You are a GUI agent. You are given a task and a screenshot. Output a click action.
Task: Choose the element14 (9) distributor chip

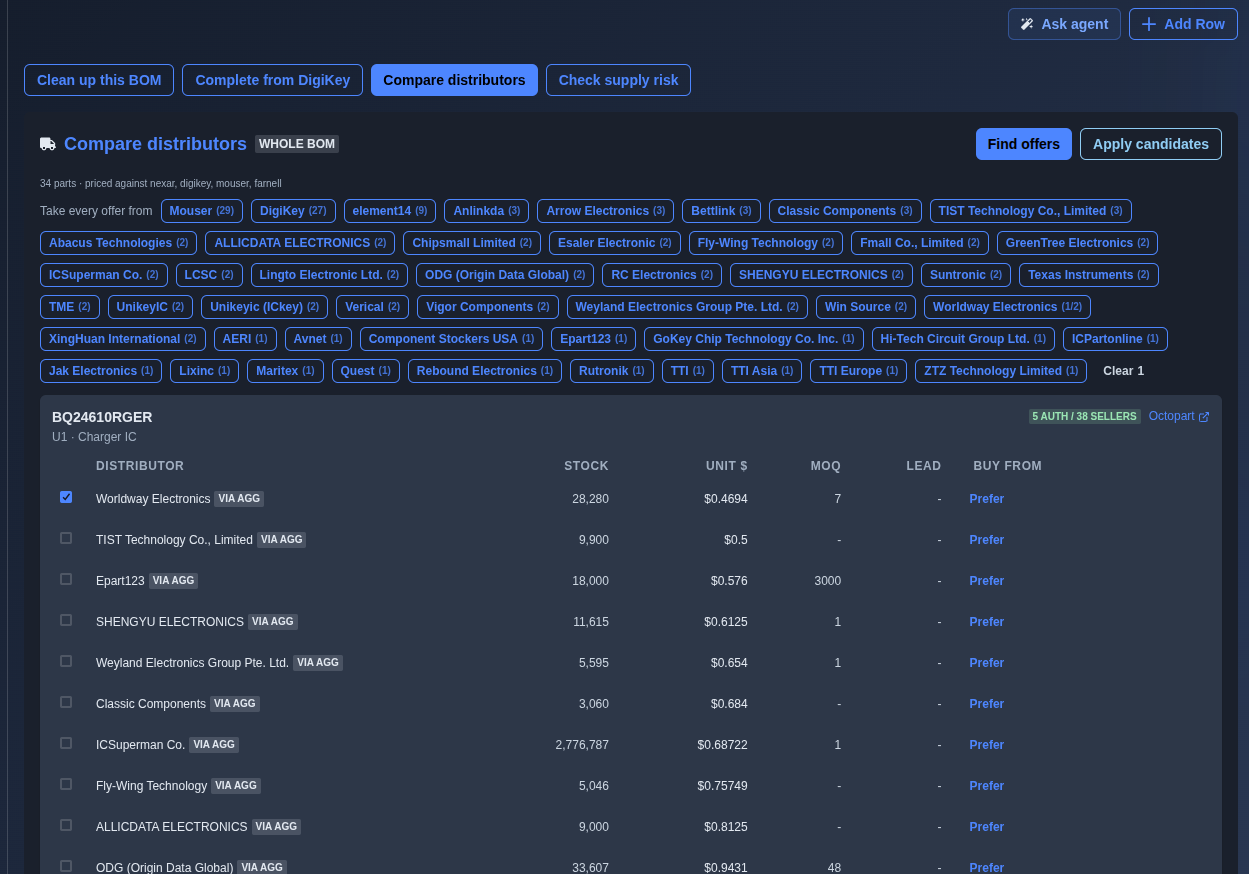coord(390,211)
